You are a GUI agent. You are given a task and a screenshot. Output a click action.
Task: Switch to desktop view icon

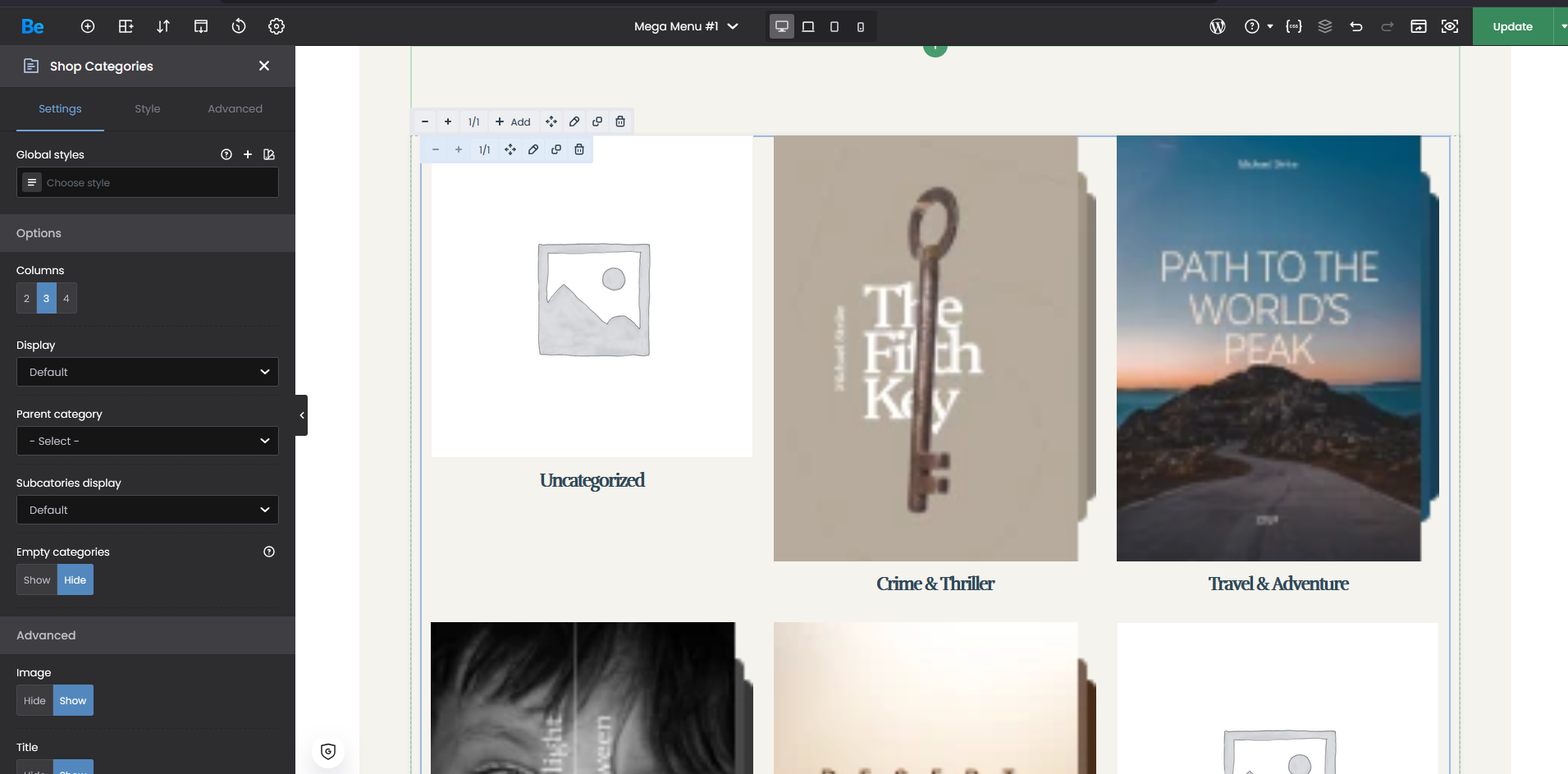pos(782,26)
